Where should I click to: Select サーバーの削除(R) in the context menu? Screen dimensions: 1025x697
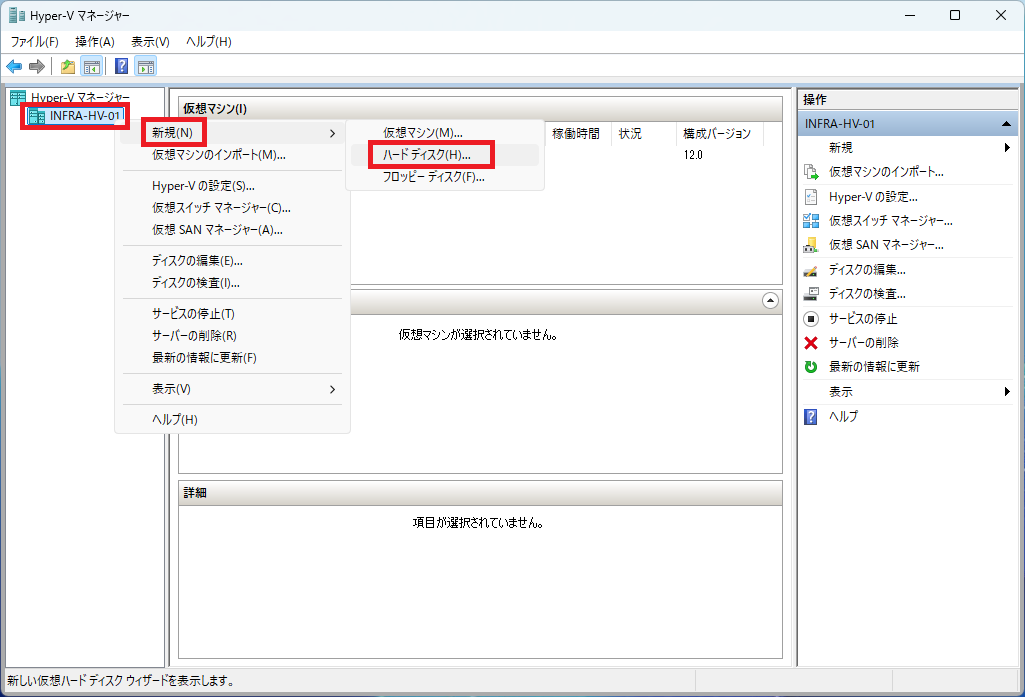(x=233, y=336)
